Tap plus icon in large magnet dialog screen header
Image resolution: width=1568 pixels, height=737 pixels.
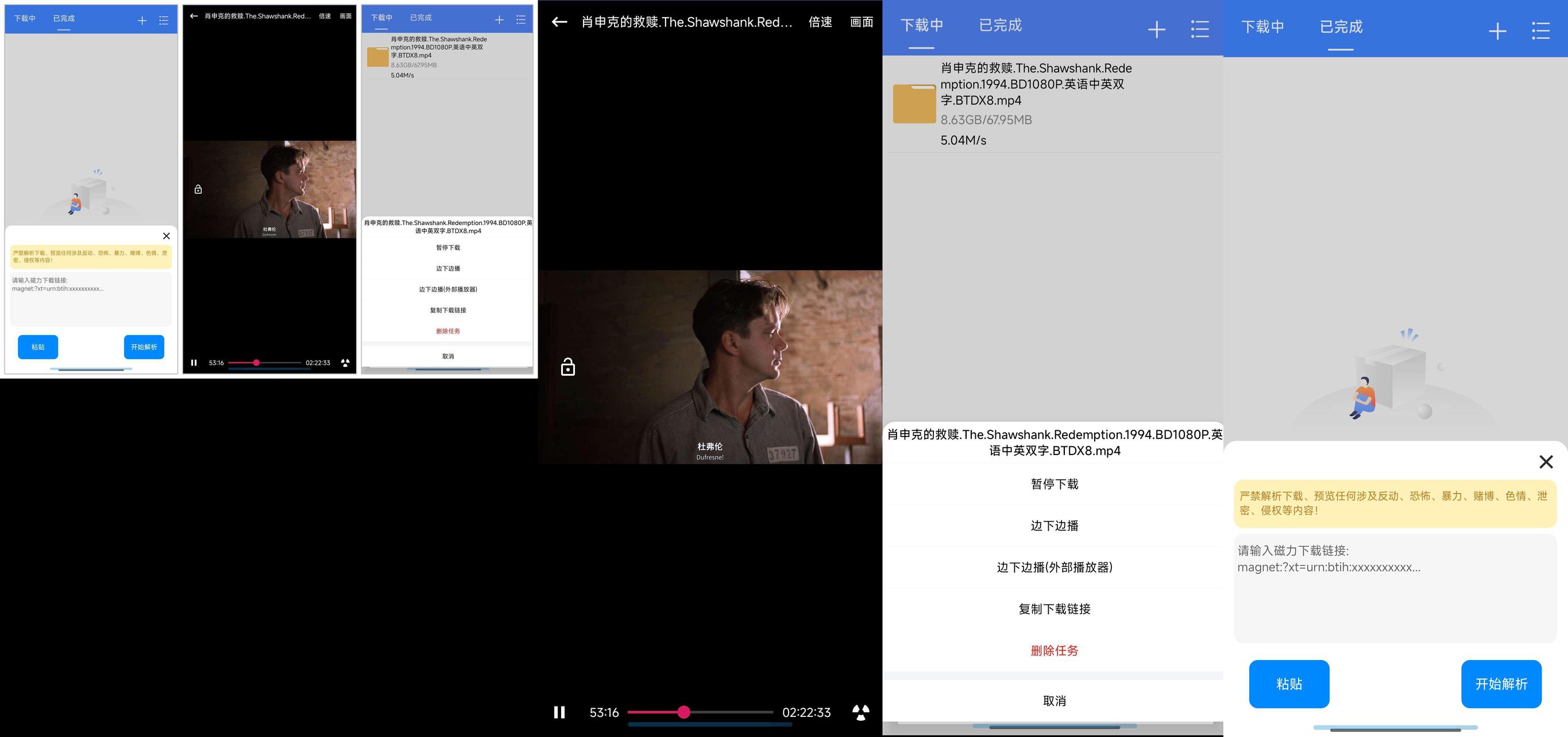(1497, 31)
